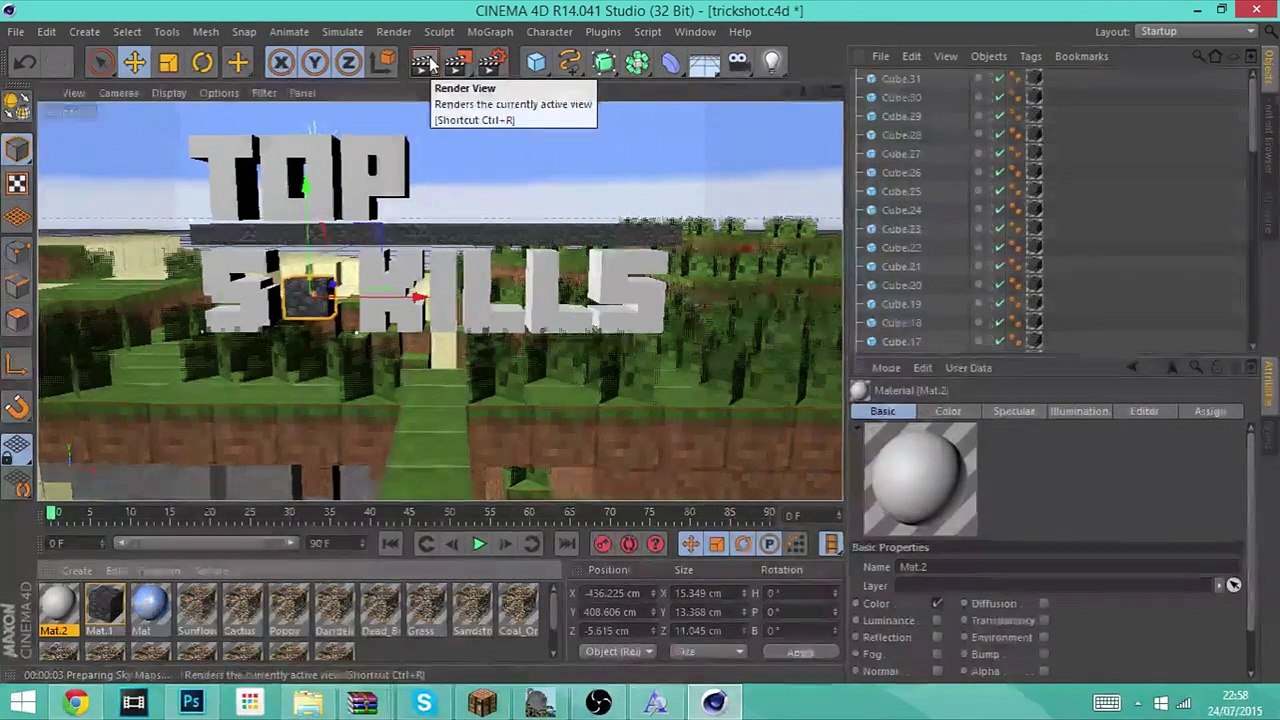
Task: Click Render View icon
Action: (424, 63)
